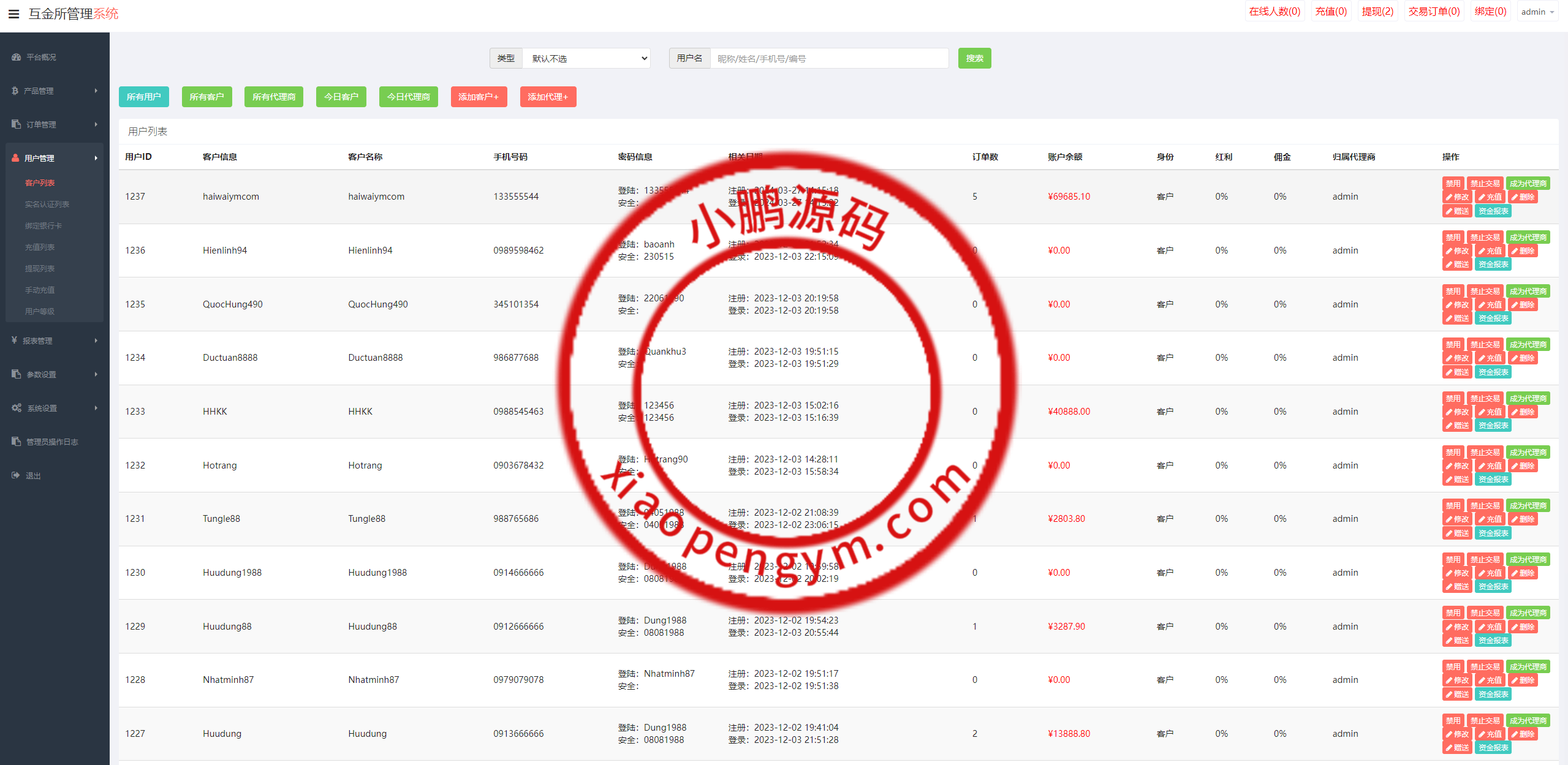
Task: Open the admin account dropdown
Action: pos(1537,12)
